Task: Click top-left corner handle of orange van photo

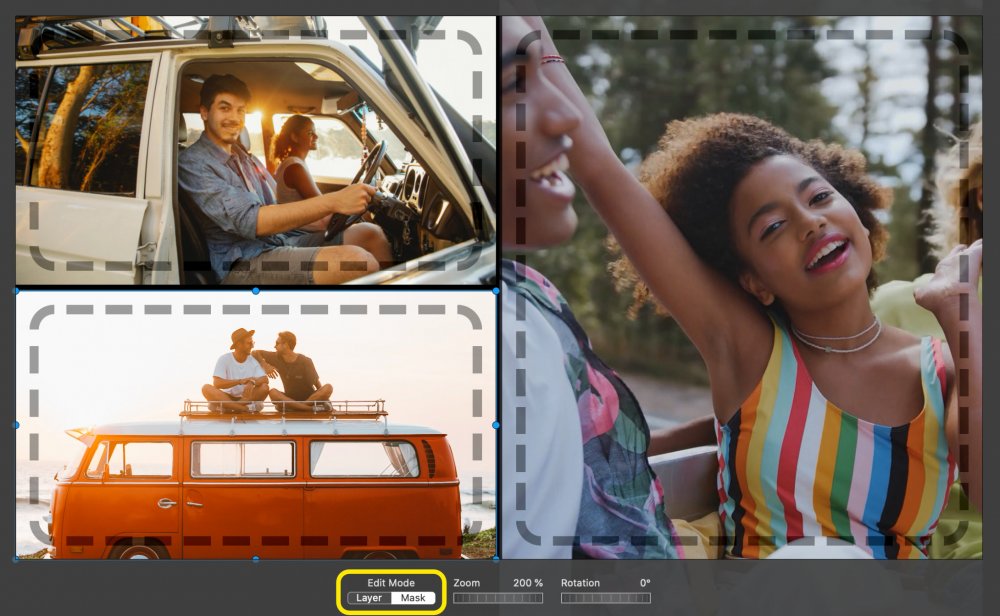Action: coord(16,291)
